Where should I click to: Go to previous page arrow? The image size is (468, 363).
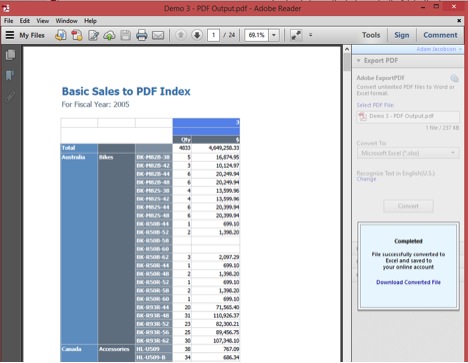coord(181,35)
